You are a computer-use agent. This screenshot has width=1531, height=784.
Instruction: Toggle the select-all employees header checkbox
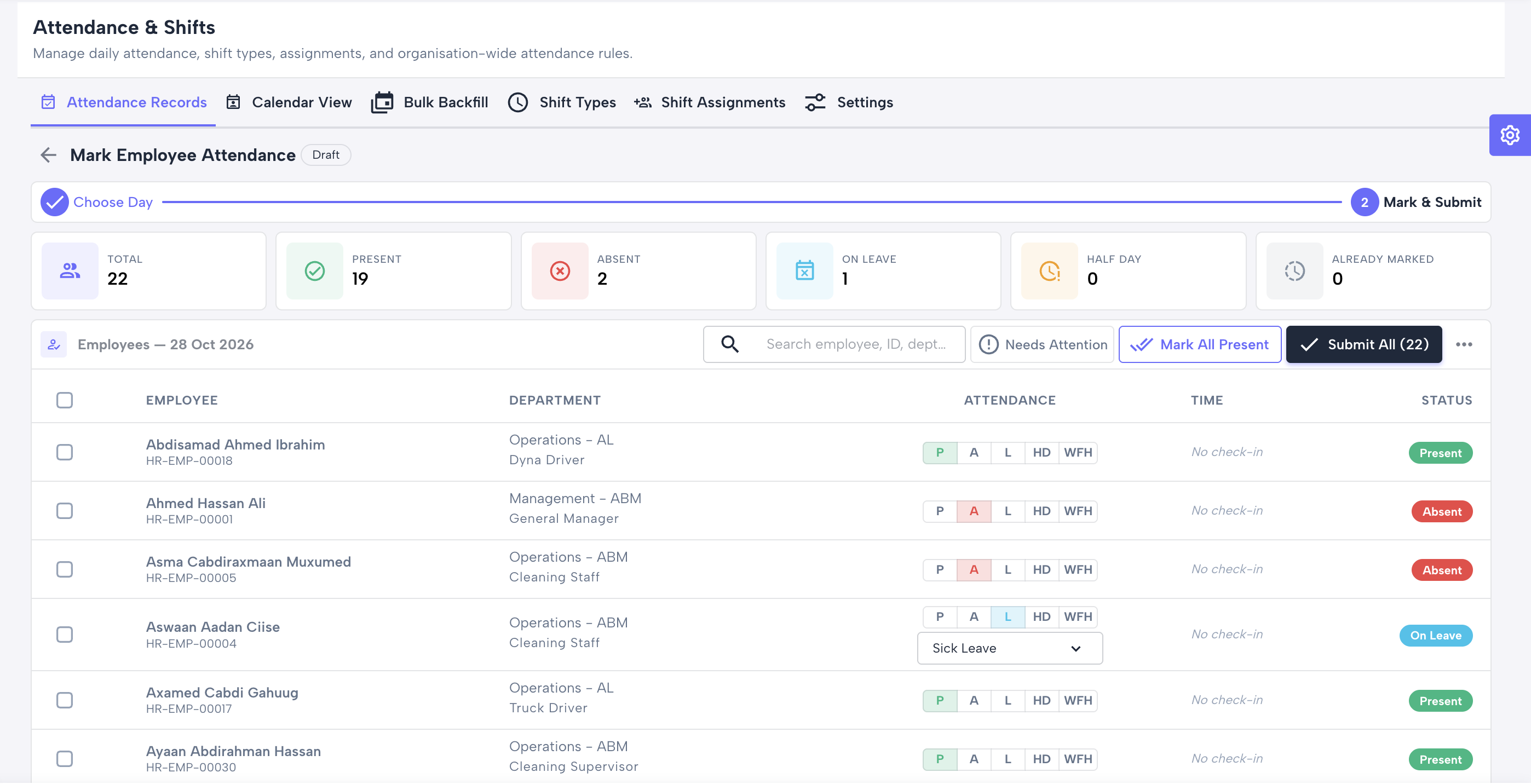(64, 400)
